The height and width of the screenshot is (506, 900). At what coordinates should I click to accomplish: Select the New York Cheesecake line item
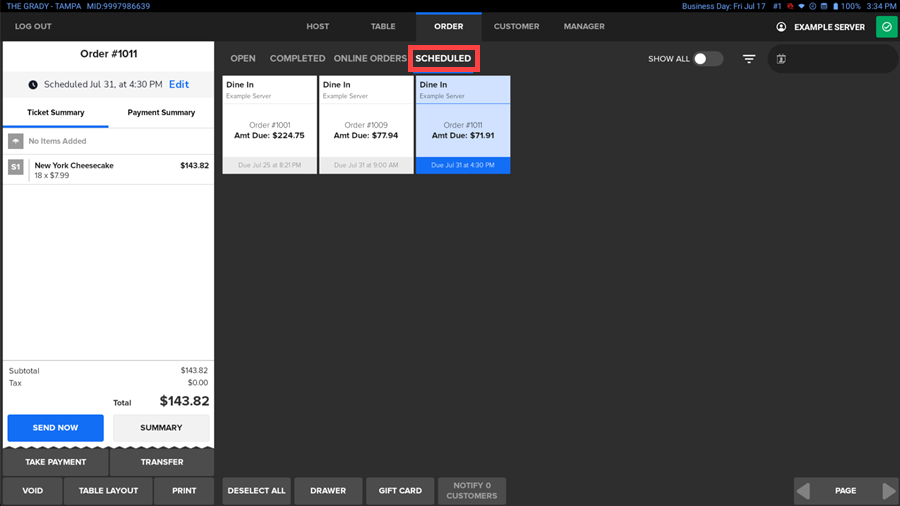[108, 170]
